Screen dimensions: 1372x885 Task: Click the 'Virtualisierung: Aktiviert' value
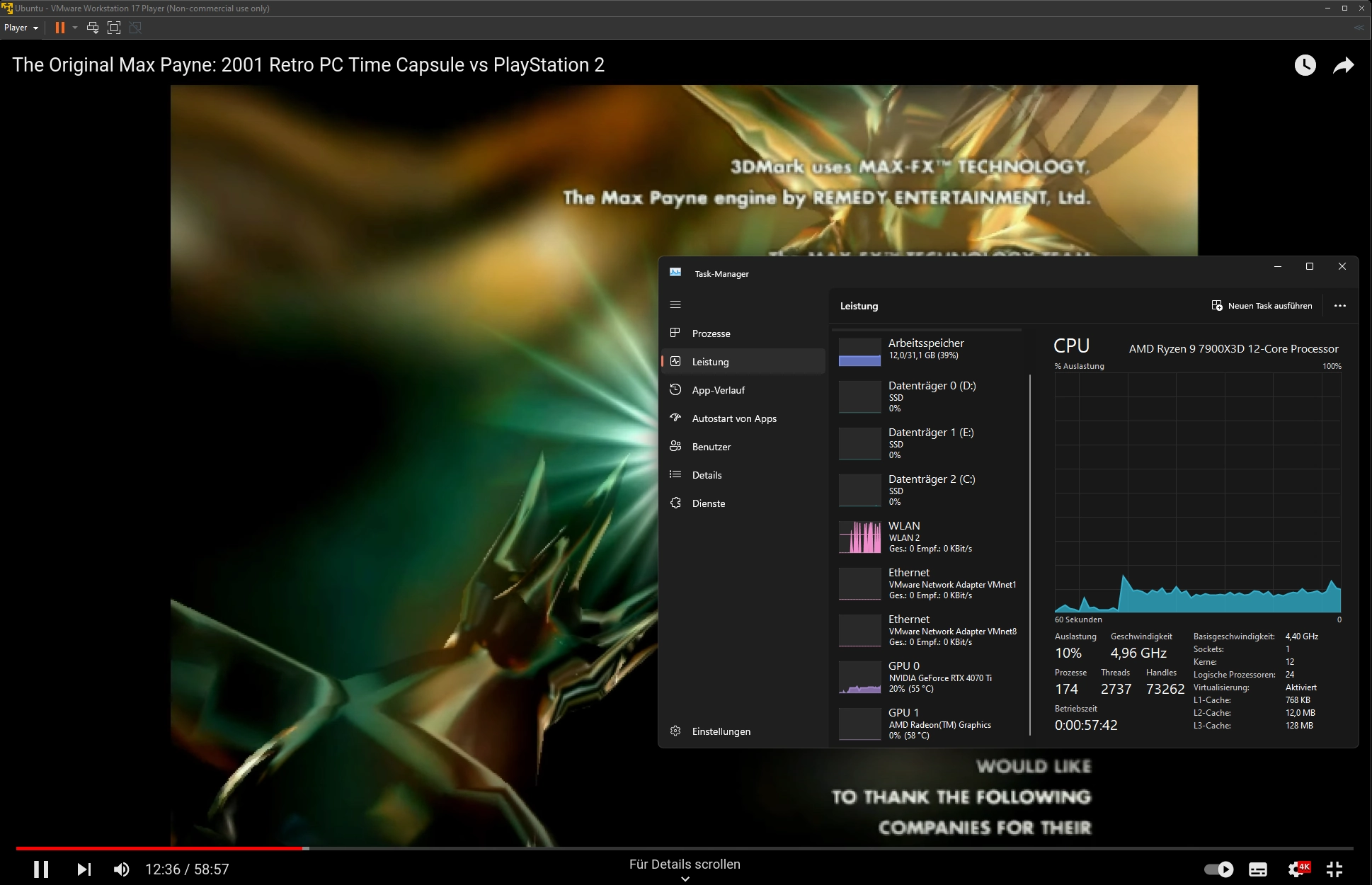[1301, 687]
